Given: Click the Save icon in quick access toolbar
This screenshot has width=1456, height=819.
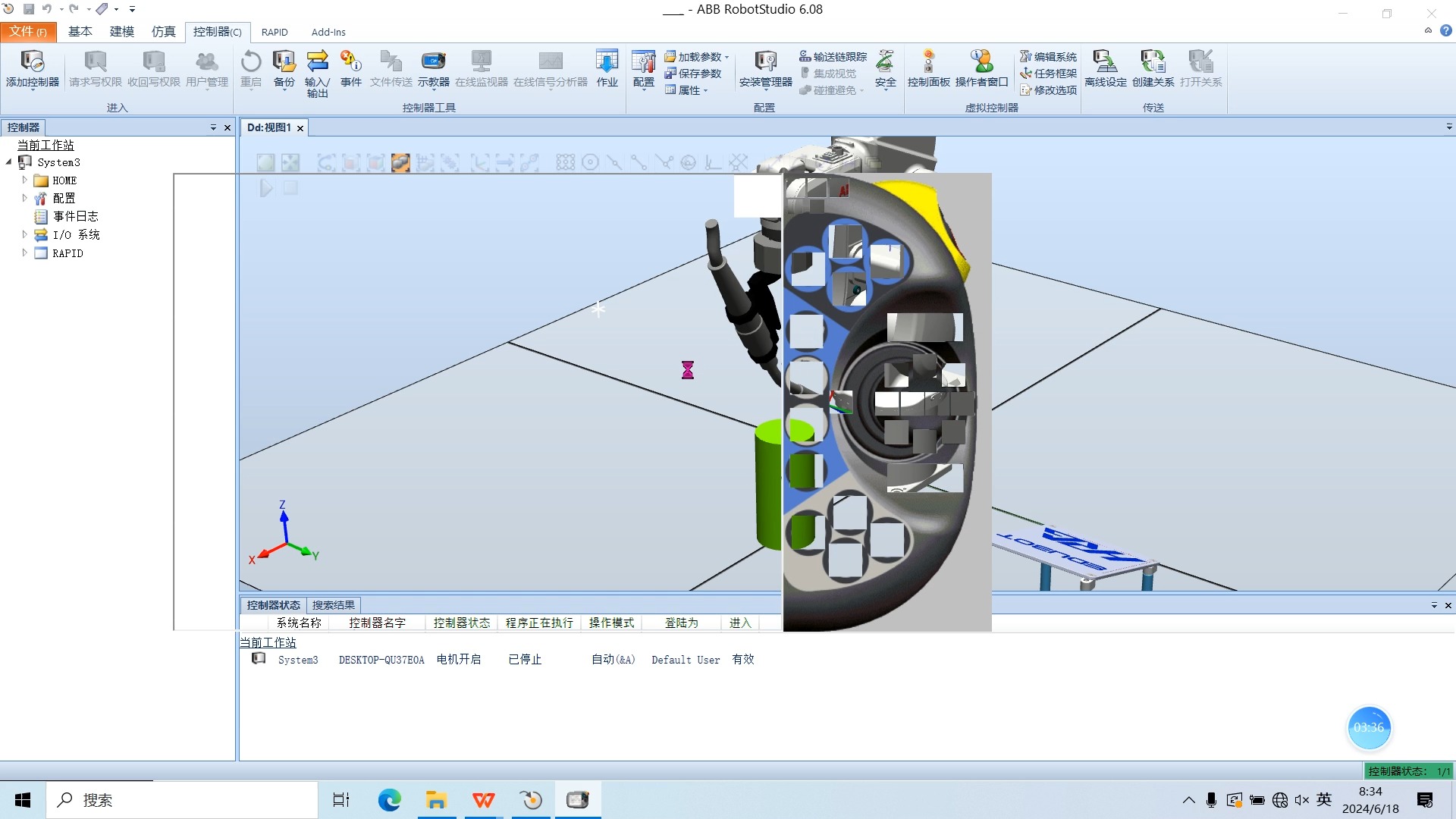Looking at the screenshot, I should (29, 9).
